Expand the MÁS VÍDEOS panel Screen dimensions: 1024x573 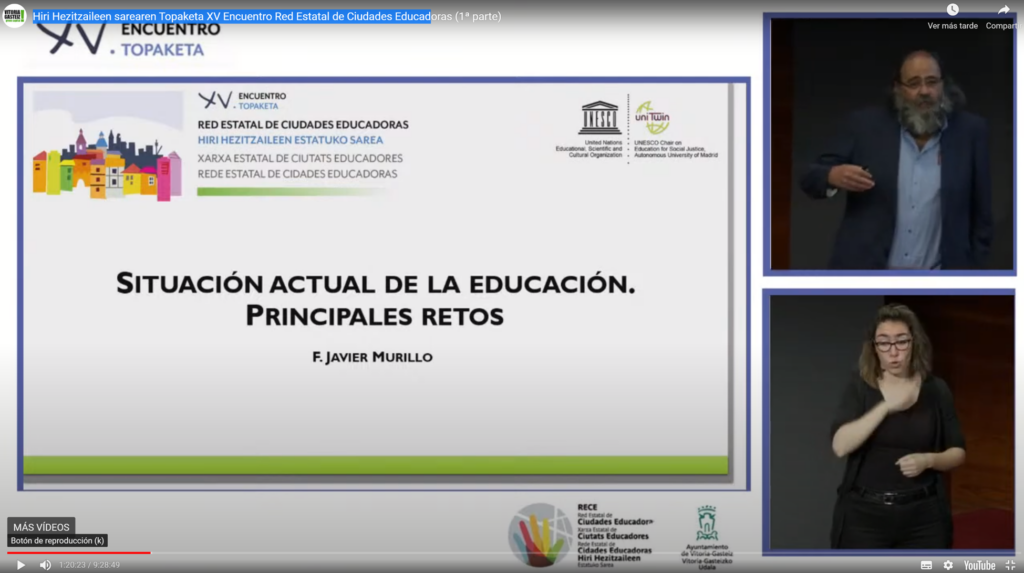tap(41, 527)
